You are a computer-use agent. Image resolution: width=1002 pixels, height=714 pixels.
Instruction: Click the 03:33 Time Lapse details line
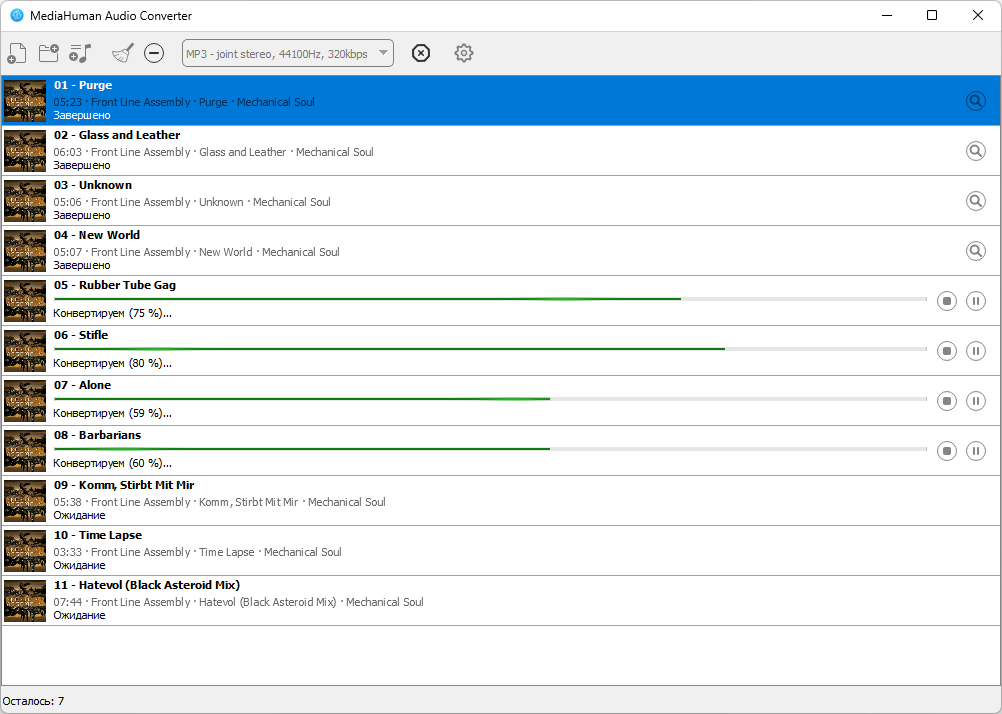(x=197, y=552)
